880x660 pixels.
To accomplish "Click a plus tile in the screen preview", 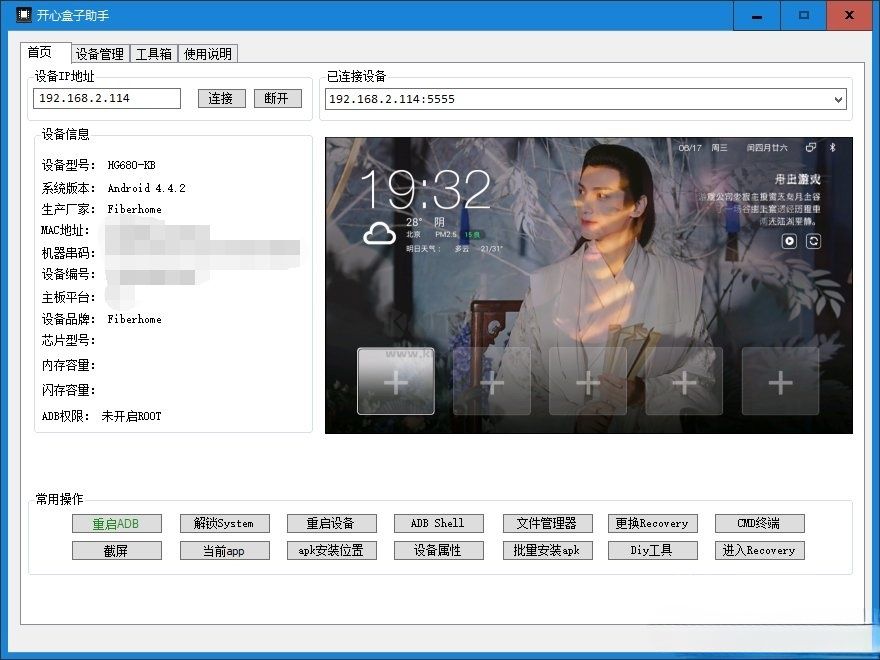I will [395, 382].
